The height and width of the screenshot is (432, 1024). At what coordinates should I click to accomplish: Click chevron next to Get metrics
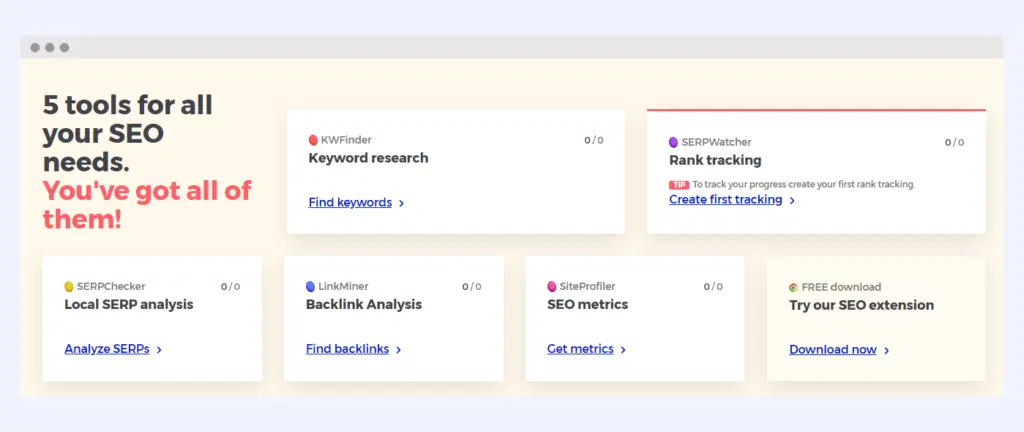pyautogui.click(x=623, y=350)
